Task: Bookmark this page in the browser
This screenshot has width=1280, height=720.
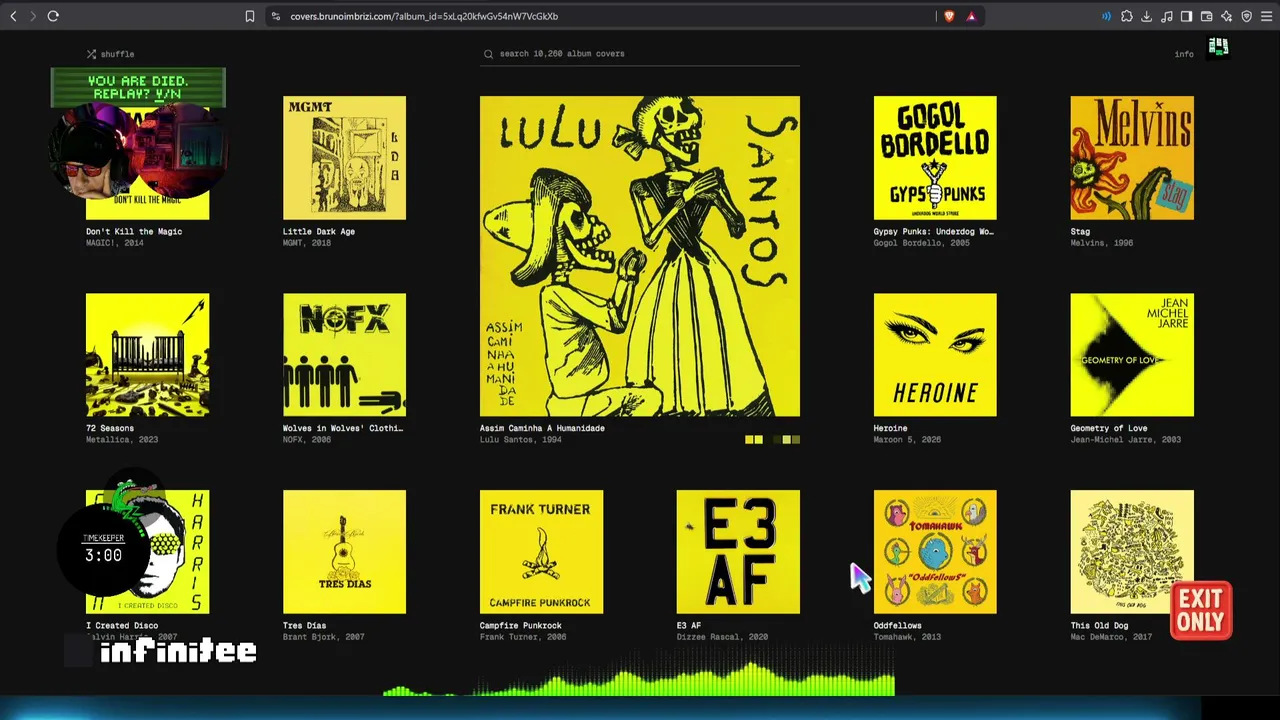Action: tap(250, 16)
